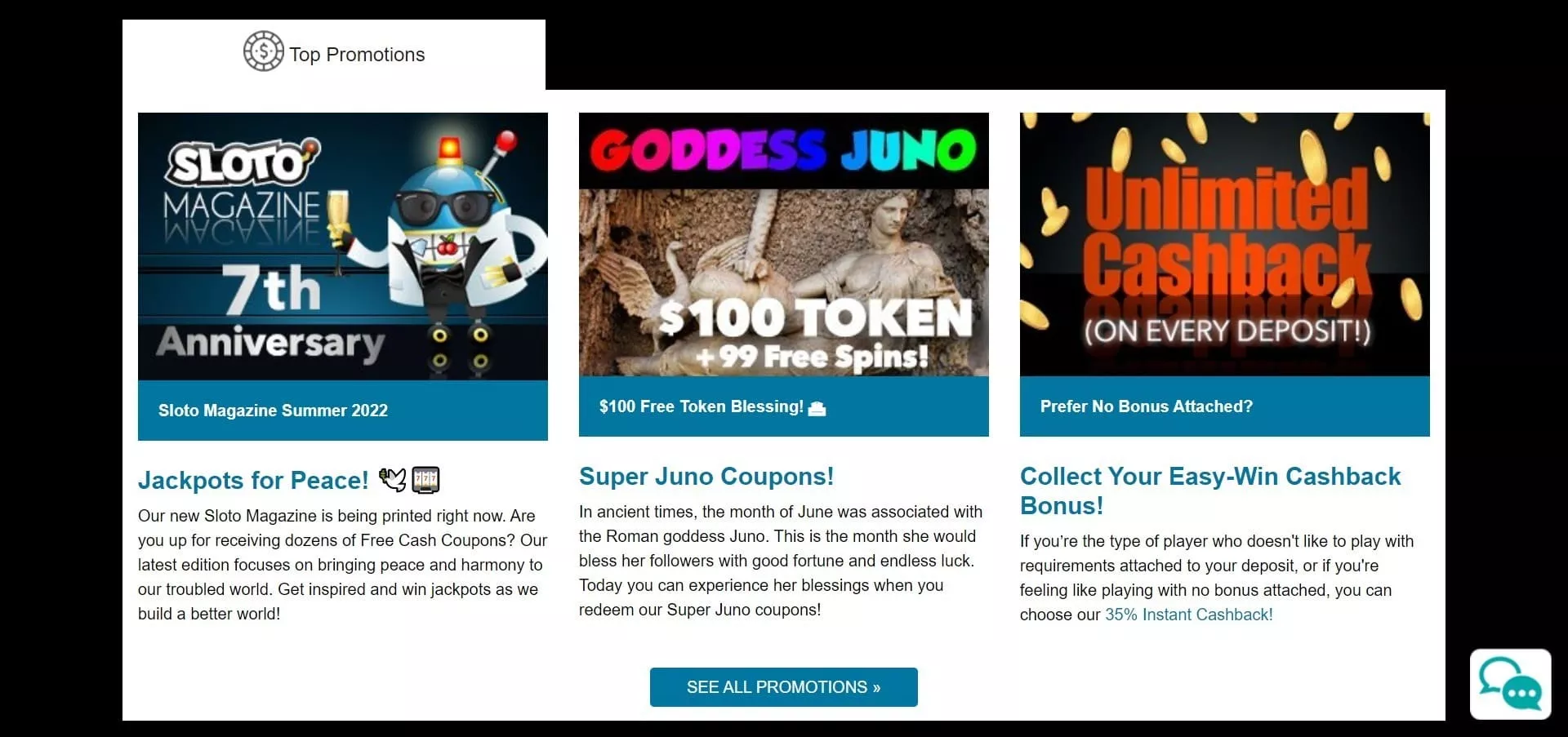This screenshot has height=737, width=1568.
Task: Open the Sloto Magazine 7th Anniversary banner
Action: click(343, 246)
